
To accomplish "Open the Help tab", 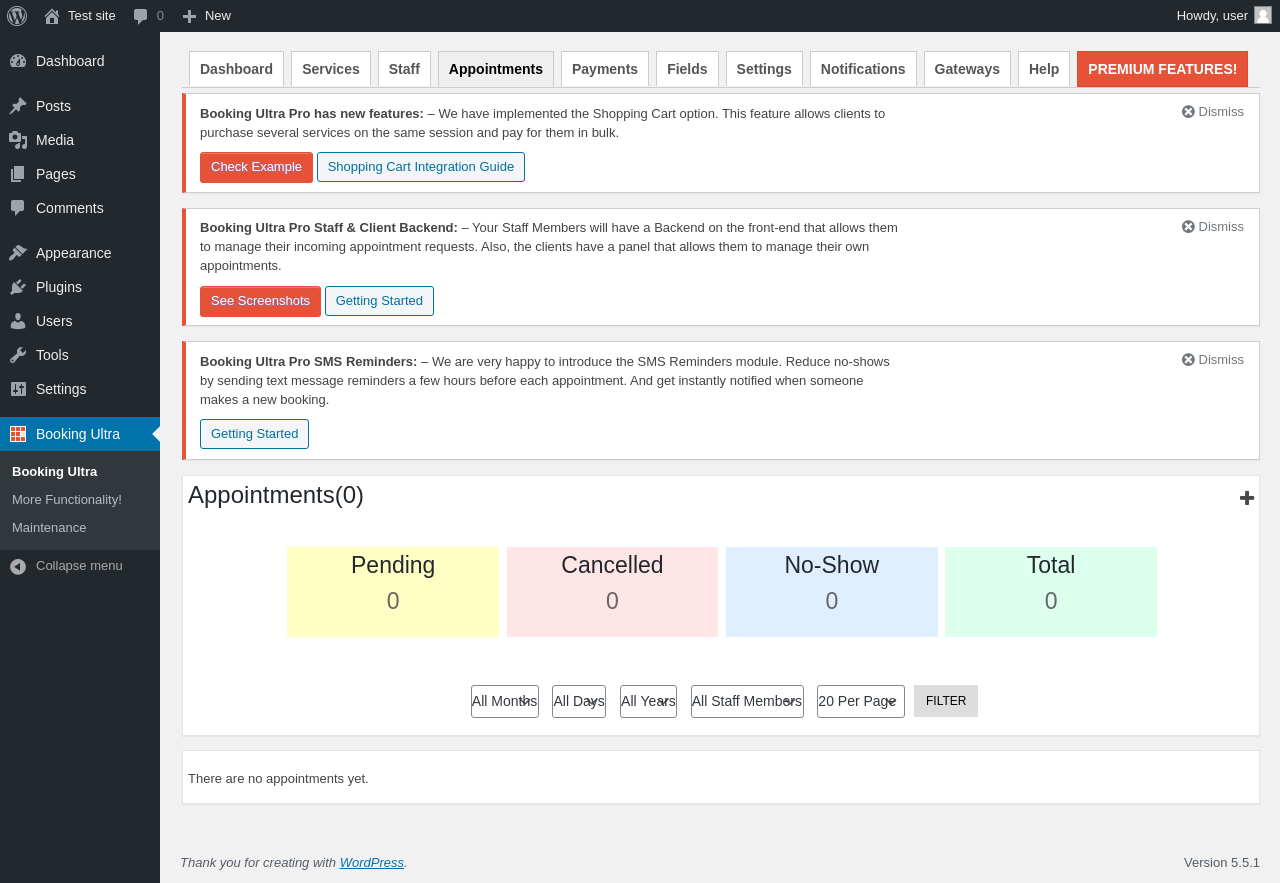I will [x=1044, y=69].
